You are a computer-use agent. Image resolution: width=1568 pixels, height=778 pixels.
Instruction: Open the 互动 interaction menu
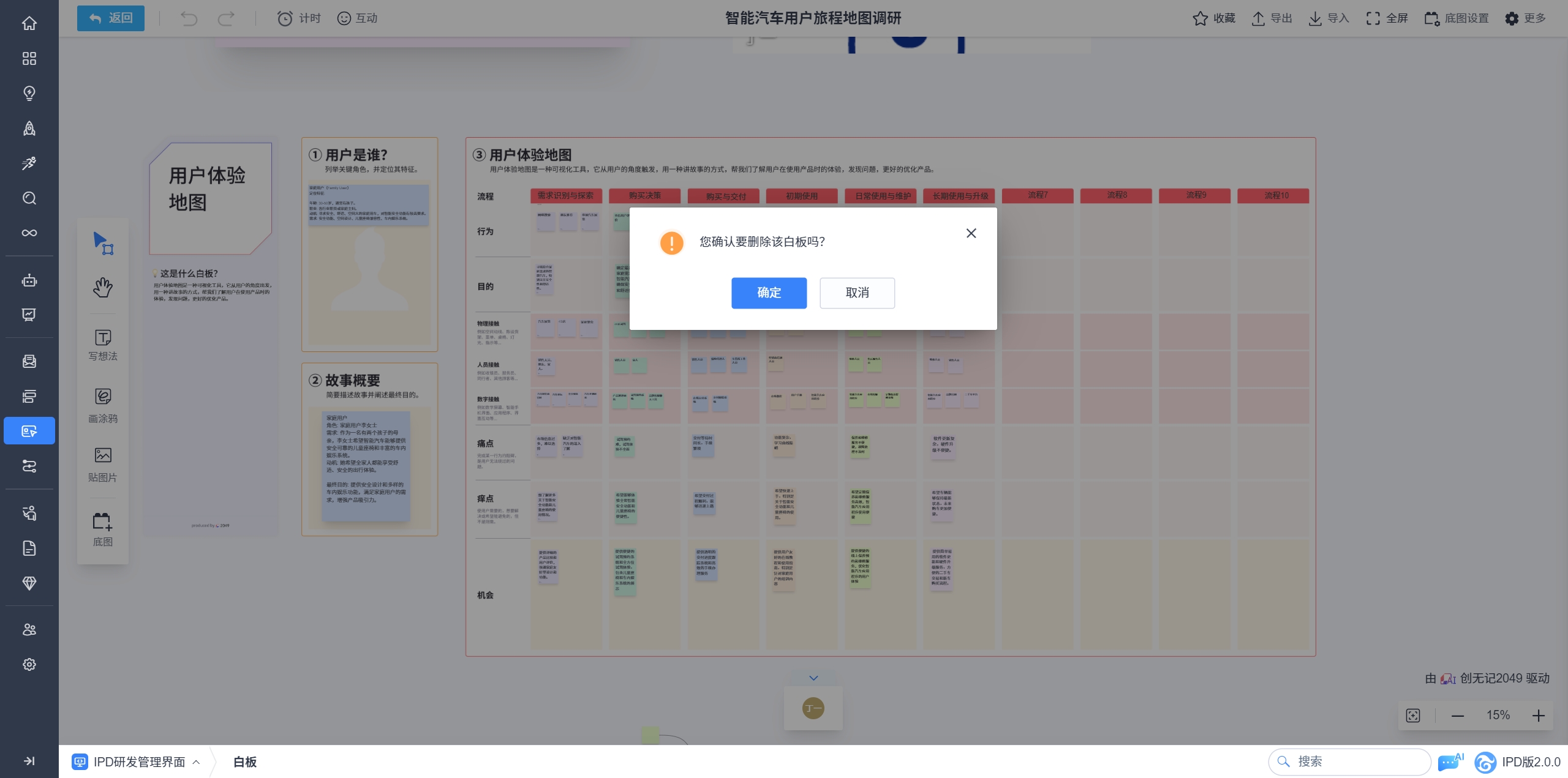coord(358,18)
